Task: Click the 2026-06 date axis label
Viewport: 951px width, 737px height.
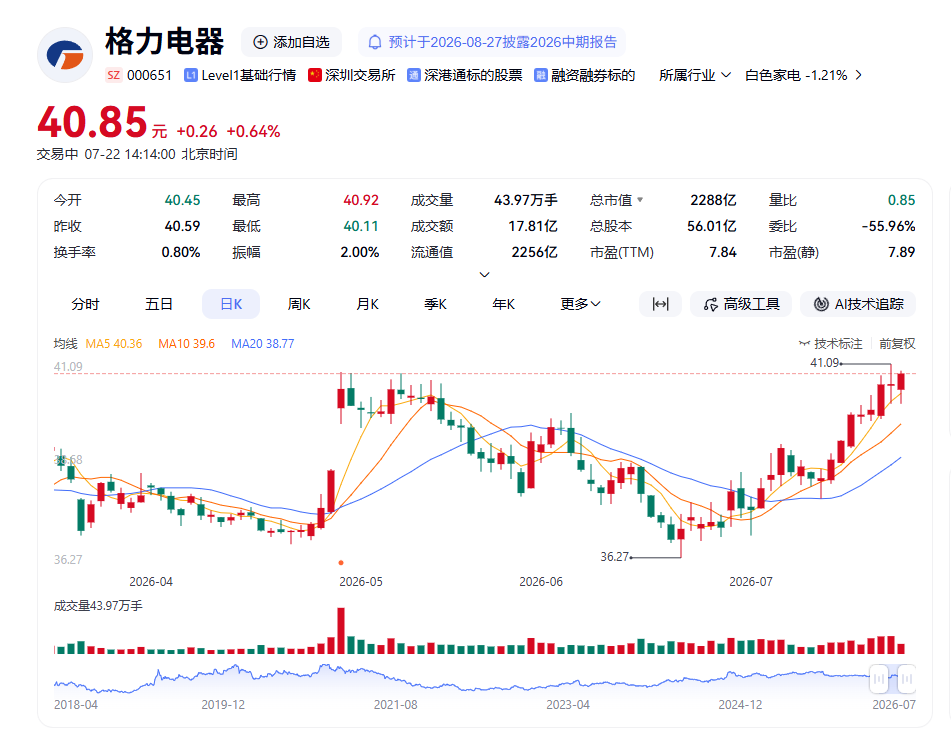Action: tap(541, 582)
